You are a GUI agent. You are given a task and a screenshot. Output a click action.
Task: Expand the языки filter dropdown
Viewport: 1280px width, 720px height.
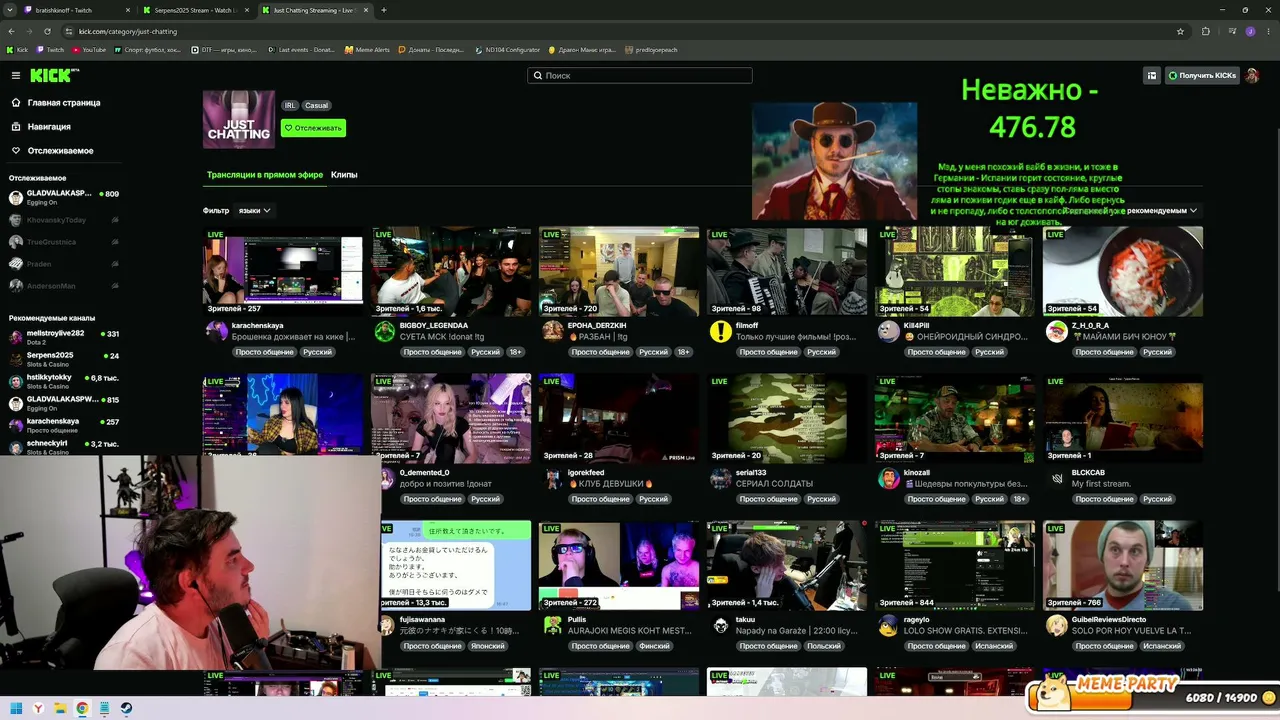coord(254,211)
